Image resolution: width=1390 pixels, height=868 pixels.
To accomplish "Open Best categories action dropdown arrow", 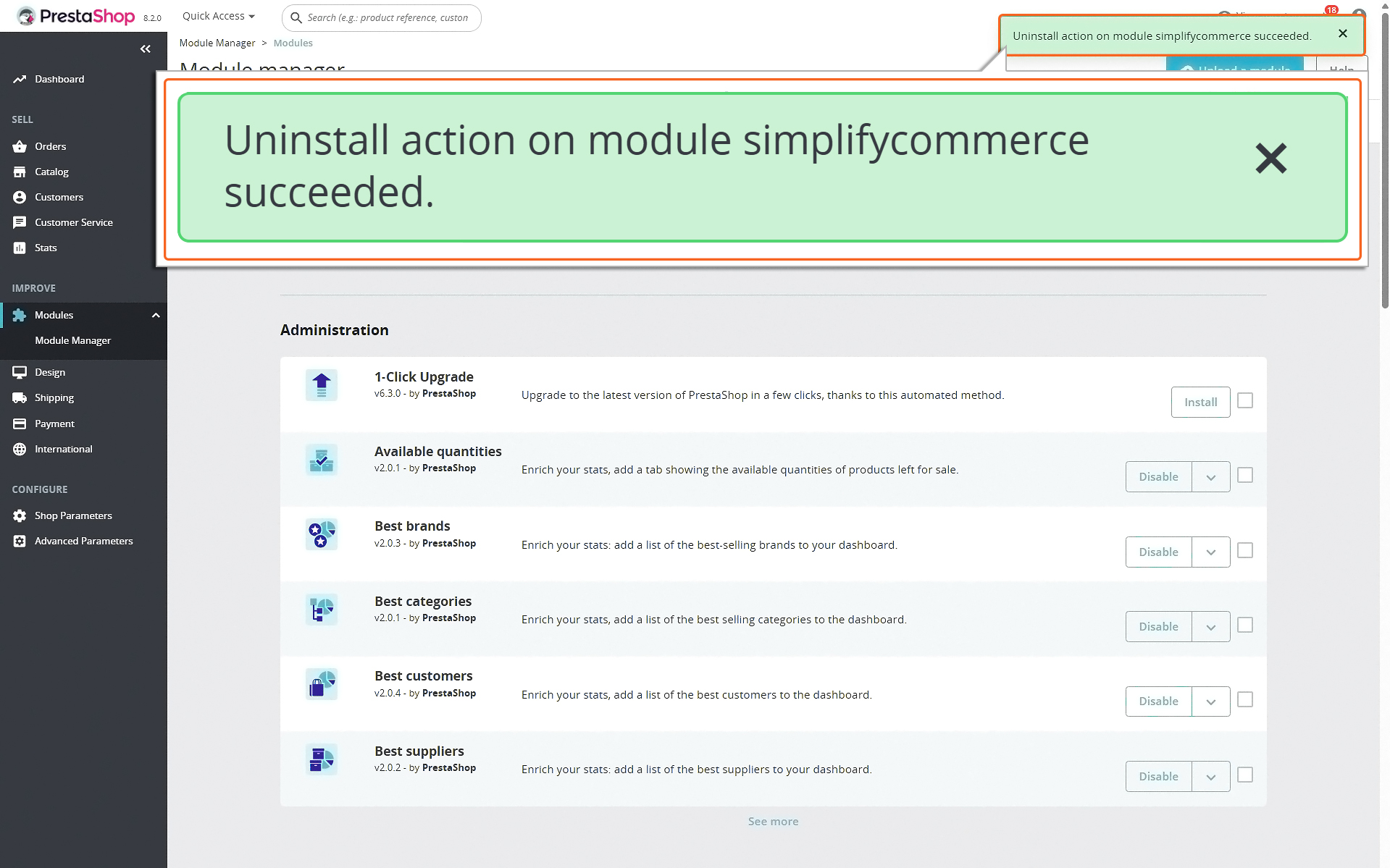I will 1211,627.
